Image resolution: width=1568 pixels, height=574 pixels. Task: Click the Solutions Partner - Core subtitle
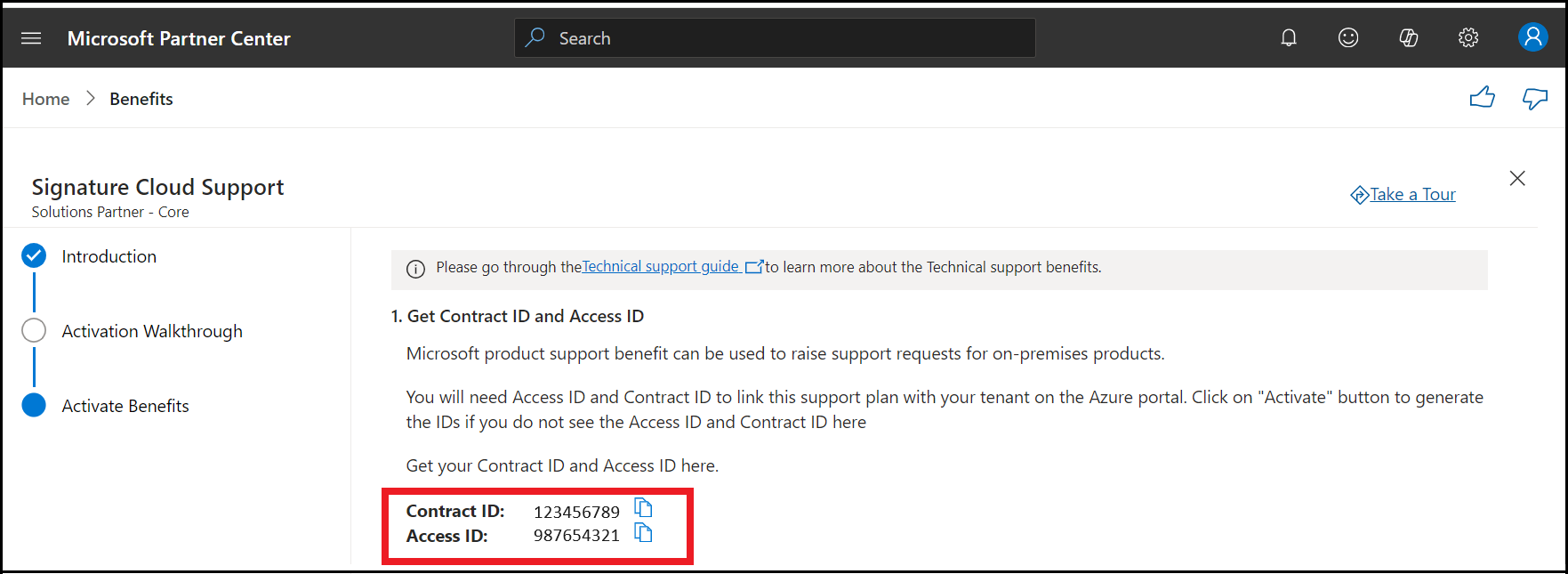tap(110, 212)
